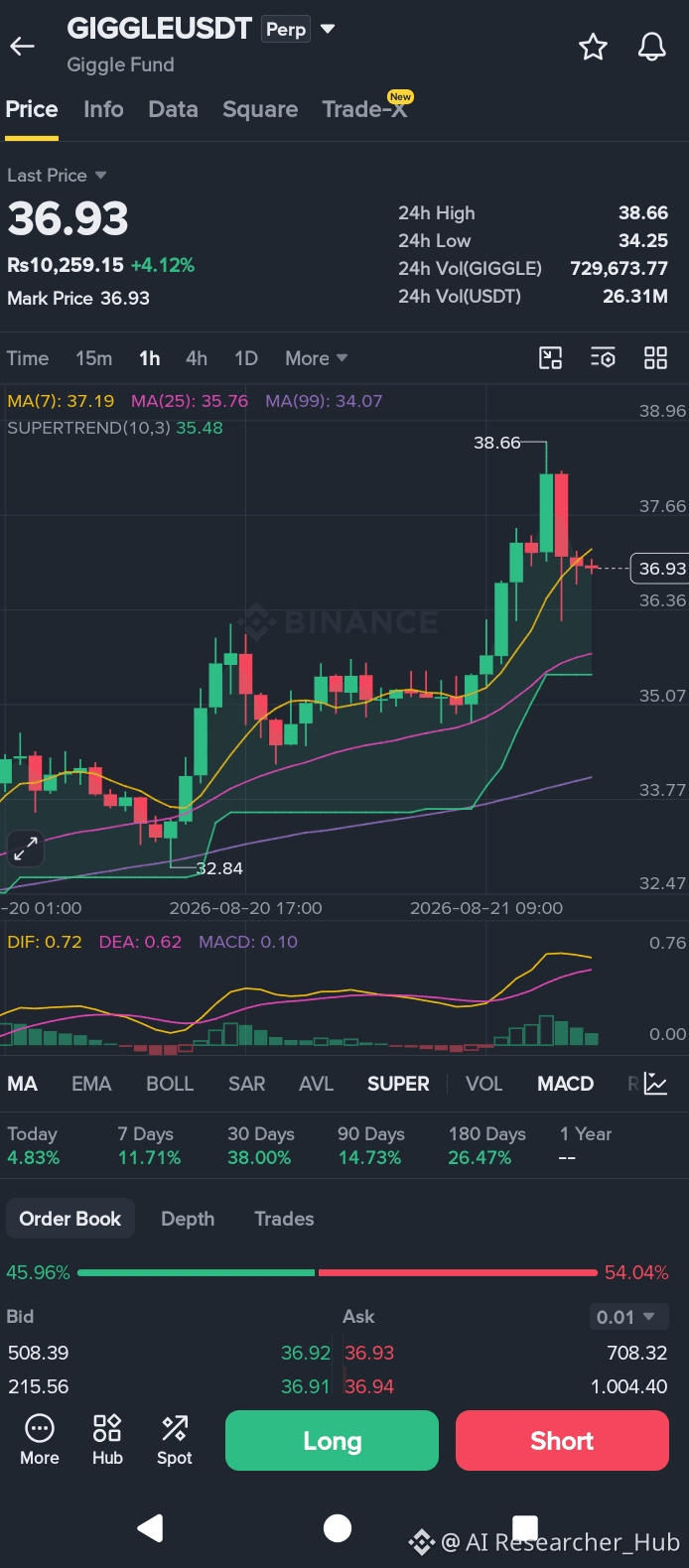
Task: Tap the Today 4.83% change
Action: tap(34, 1145)
